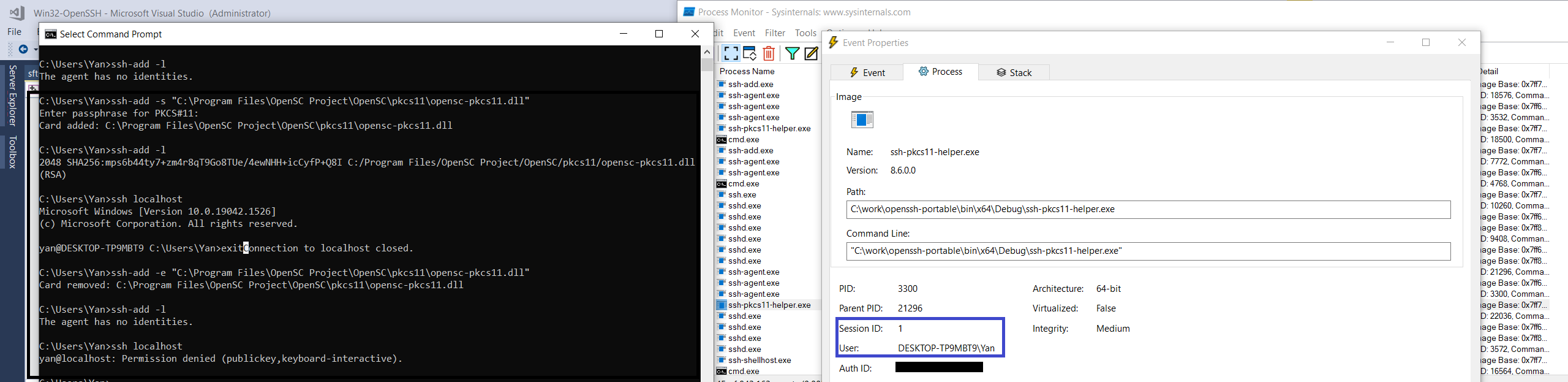The height and width of the screenshot is (382, 1568).
Task: Click the Command Prompt title bar icon
Action: click(x=51, y=34)
